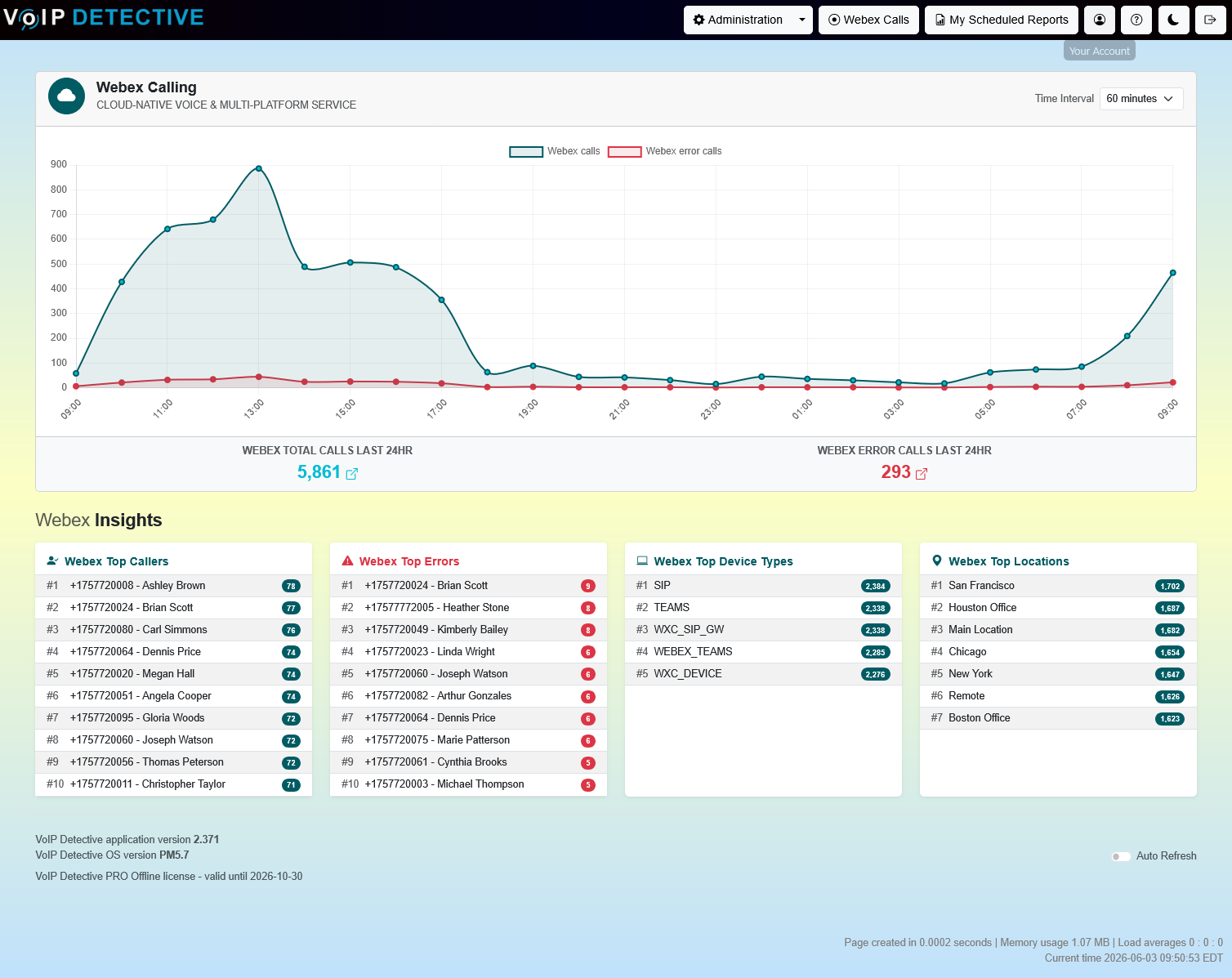Click the logout icon in the header
The height and width of the screenshot is (978, 1232).
[x=1210, y=20]
